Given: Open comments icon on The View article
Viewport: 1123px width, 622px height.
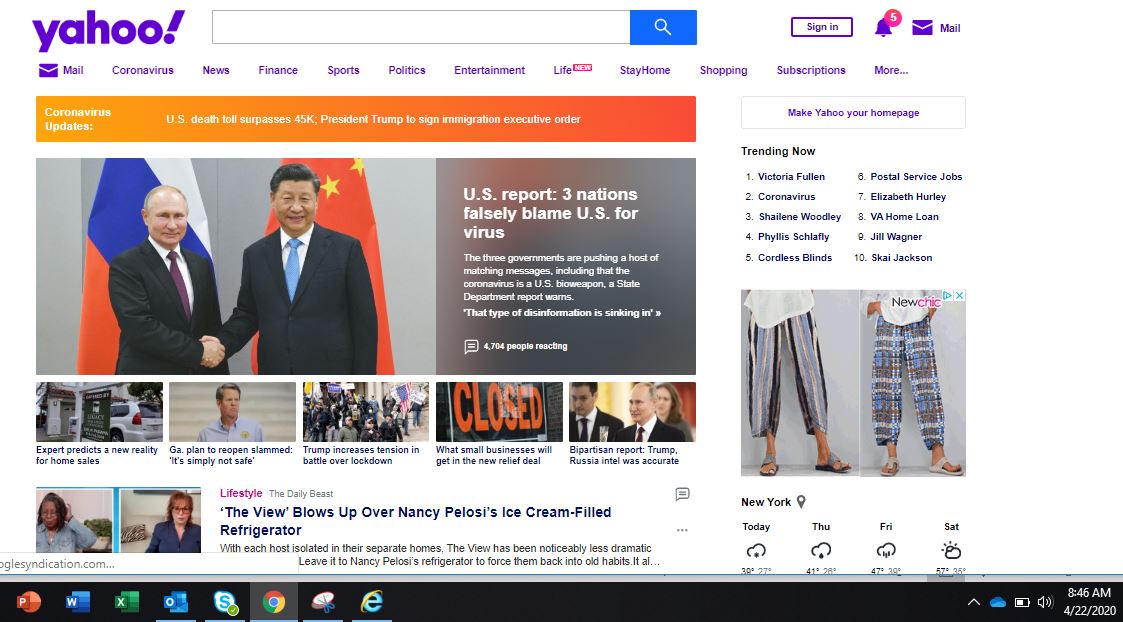Looking at the screenshot, I should click(682, 494).
